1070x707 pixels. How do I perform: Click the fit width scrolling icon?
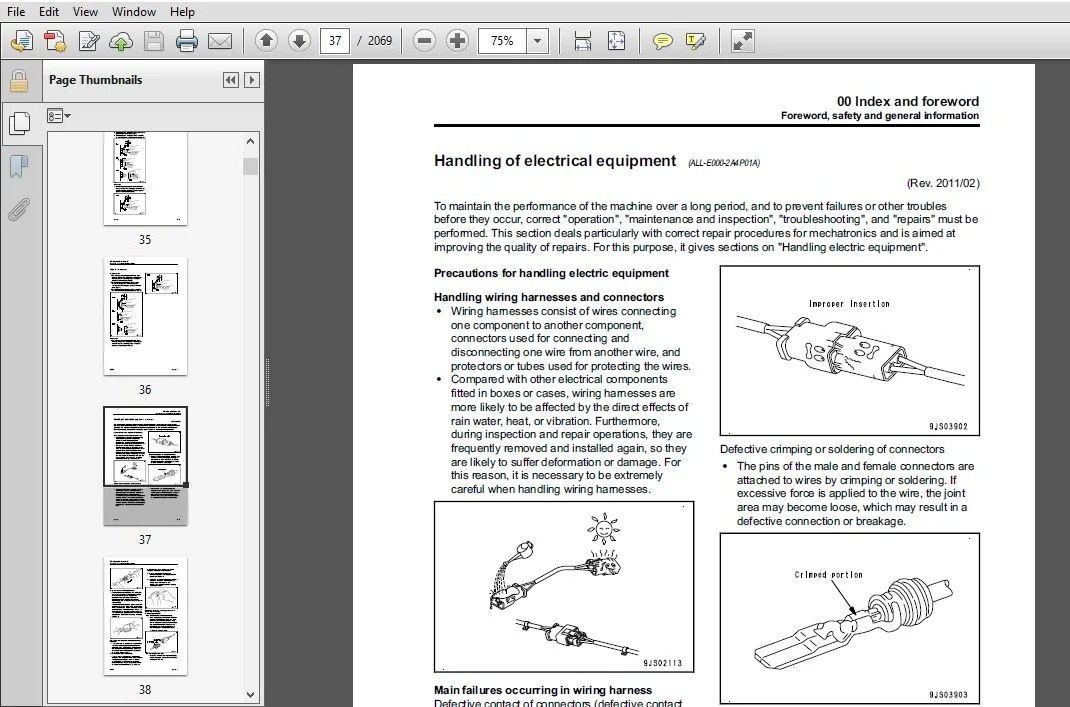pyautogui.click(x=583, y=41)
